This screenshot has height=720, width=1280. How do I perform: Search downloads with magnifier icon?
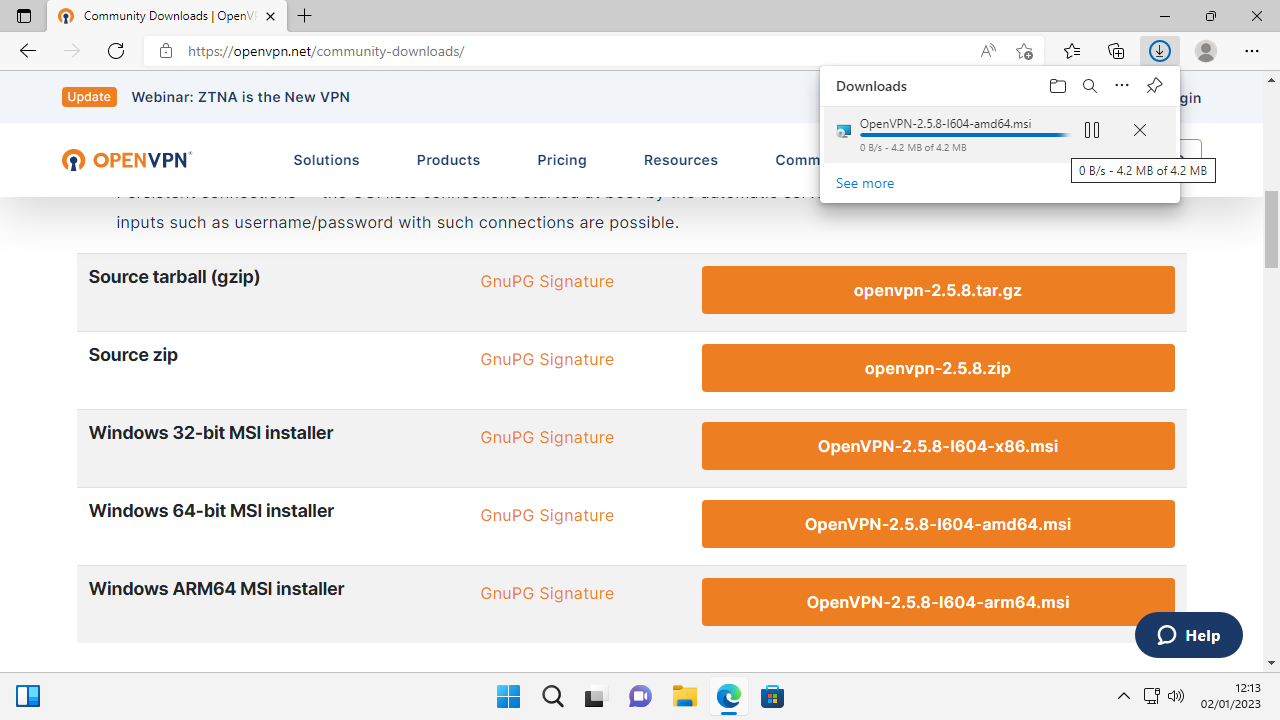coord(1090,86)
